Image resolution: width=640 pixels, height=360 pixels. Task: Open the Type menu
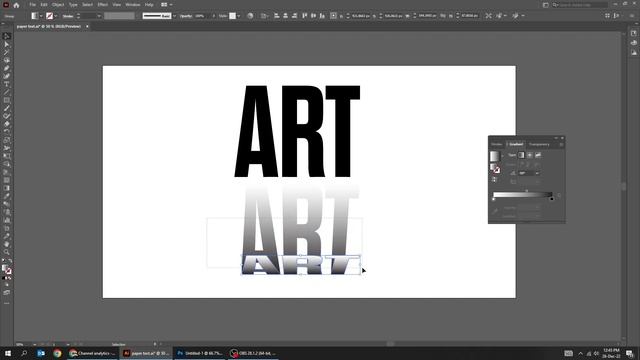(x=73, y=5)
